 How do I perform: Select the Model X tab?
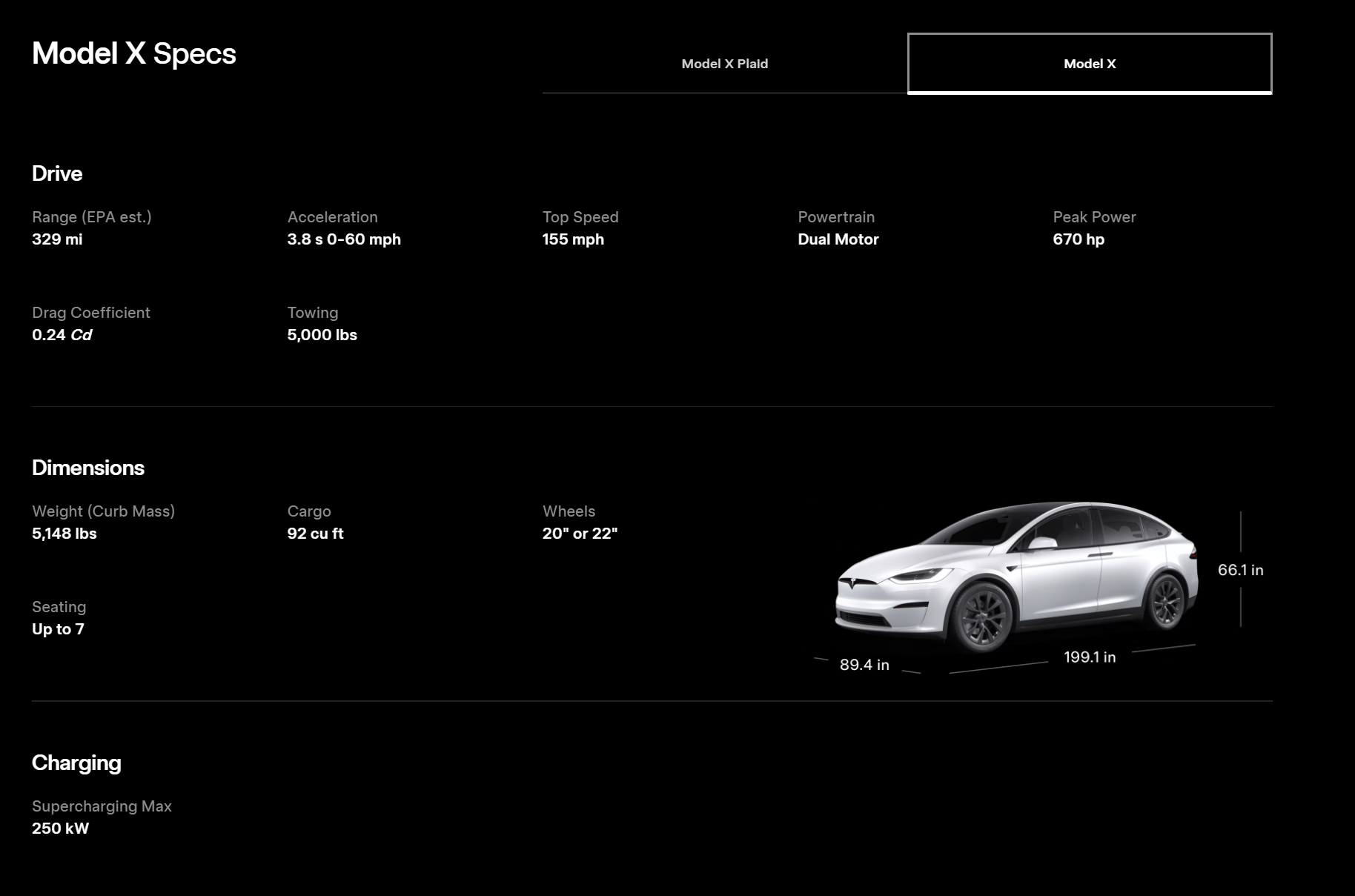pos(1090,64)
